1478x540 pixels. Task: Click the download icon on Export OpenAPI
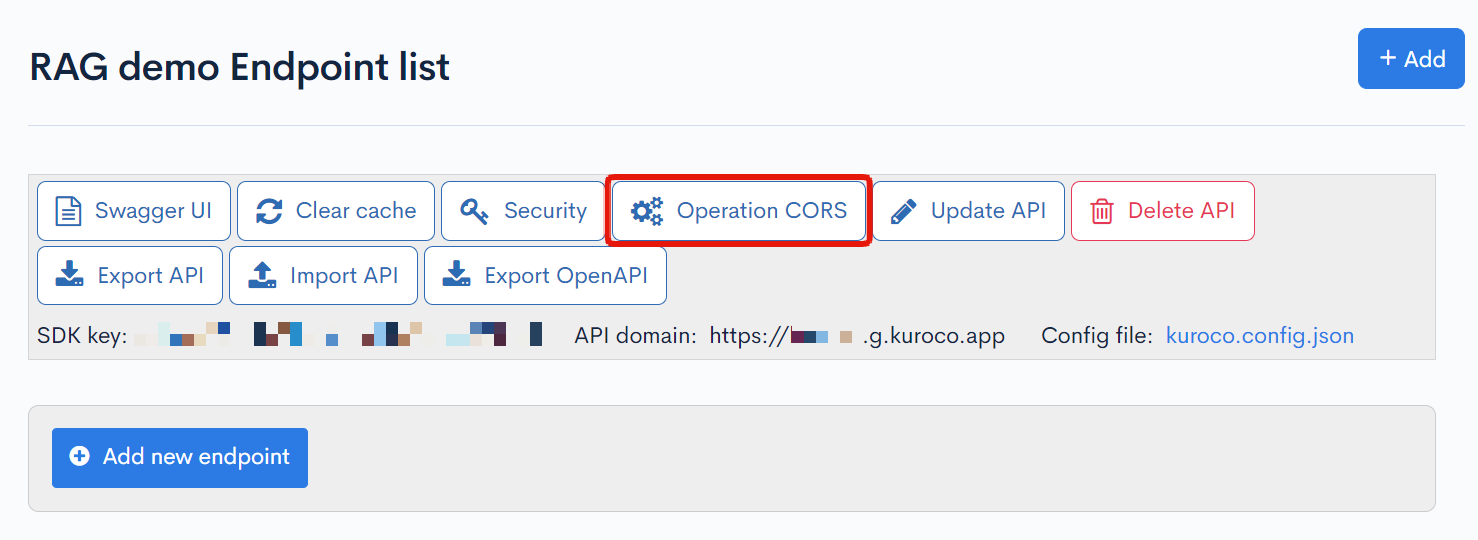point(456,275)
